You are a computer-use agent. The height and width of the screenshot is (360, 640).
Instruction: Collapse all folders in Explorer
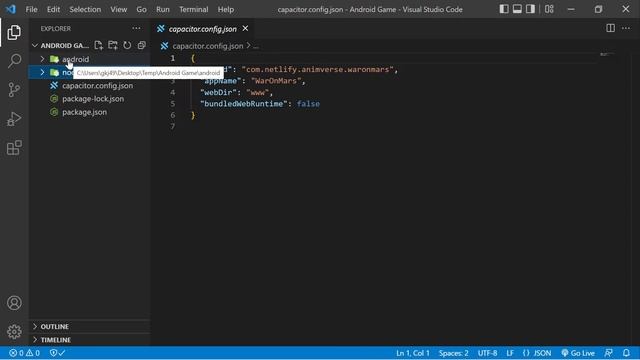(x=142, y=45)
